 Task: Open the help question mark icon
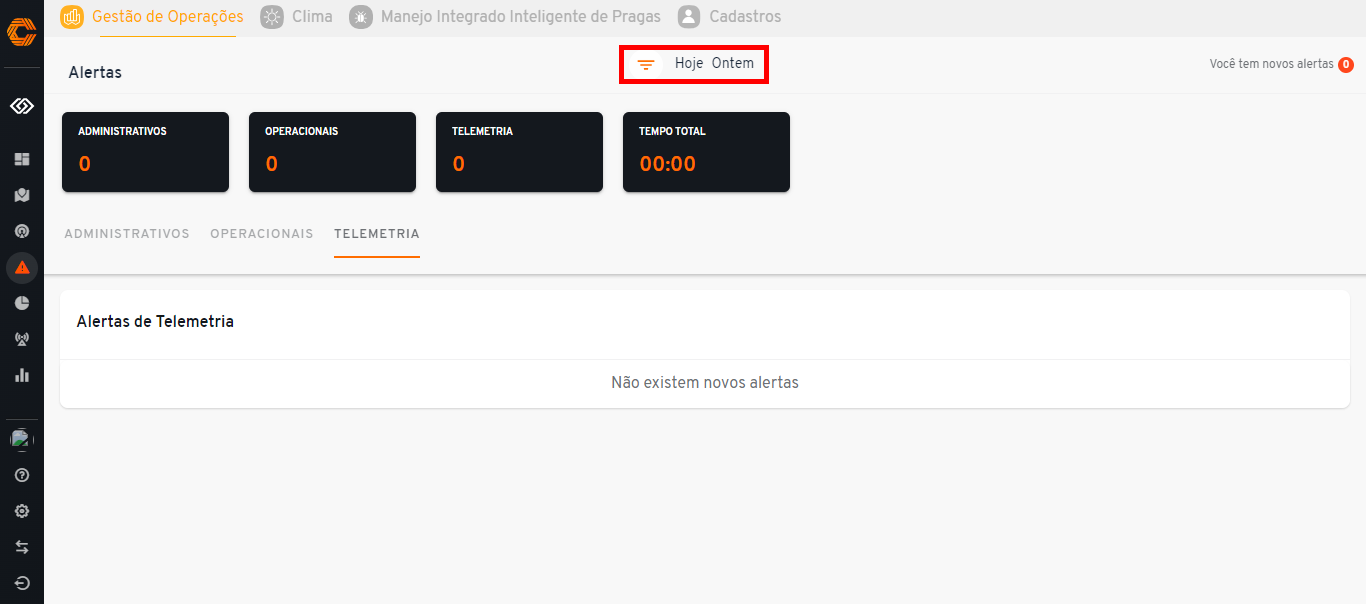point(22,475)
